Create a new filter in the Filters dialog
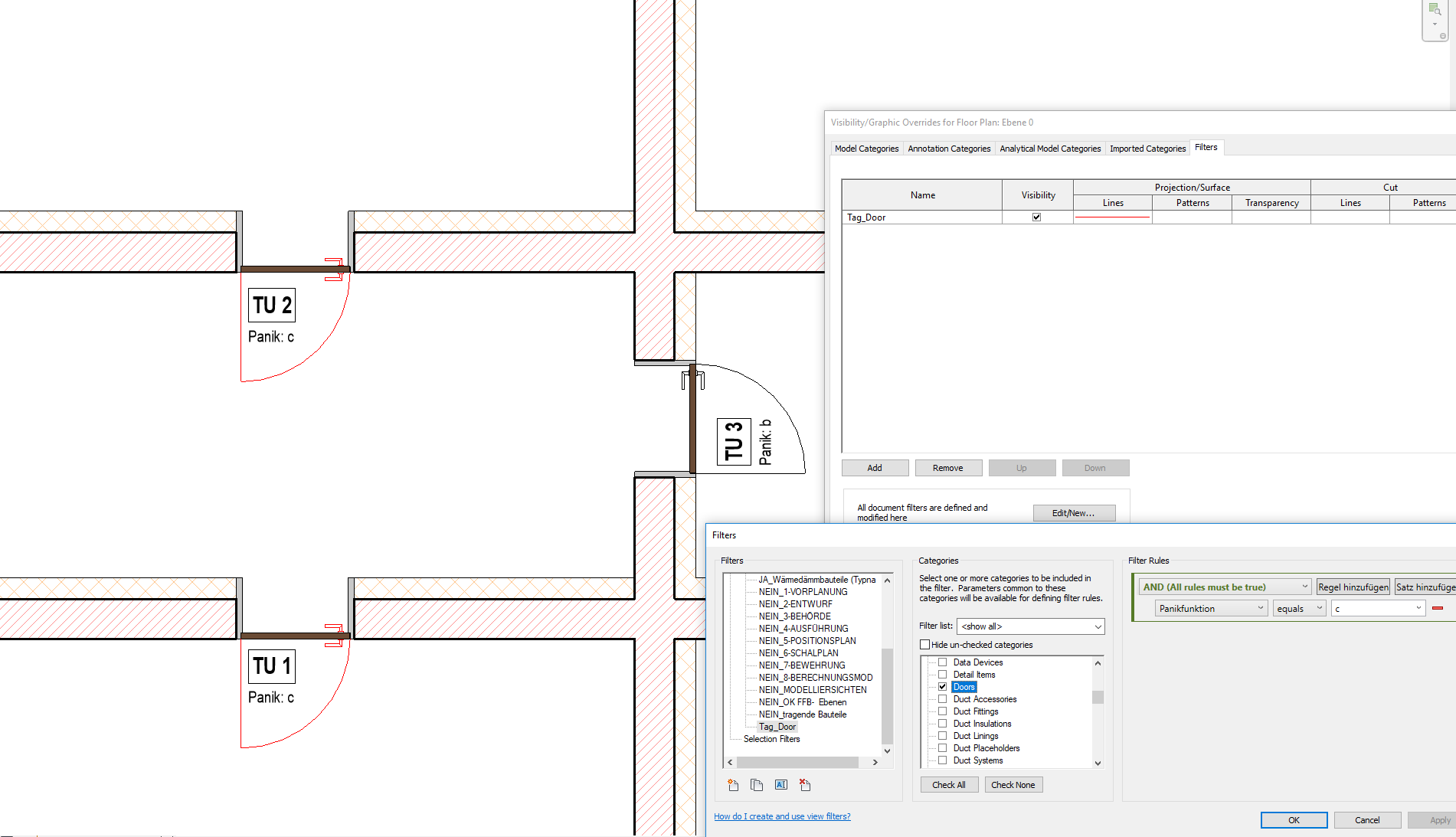1456x837 pixels. click(732, 784)
